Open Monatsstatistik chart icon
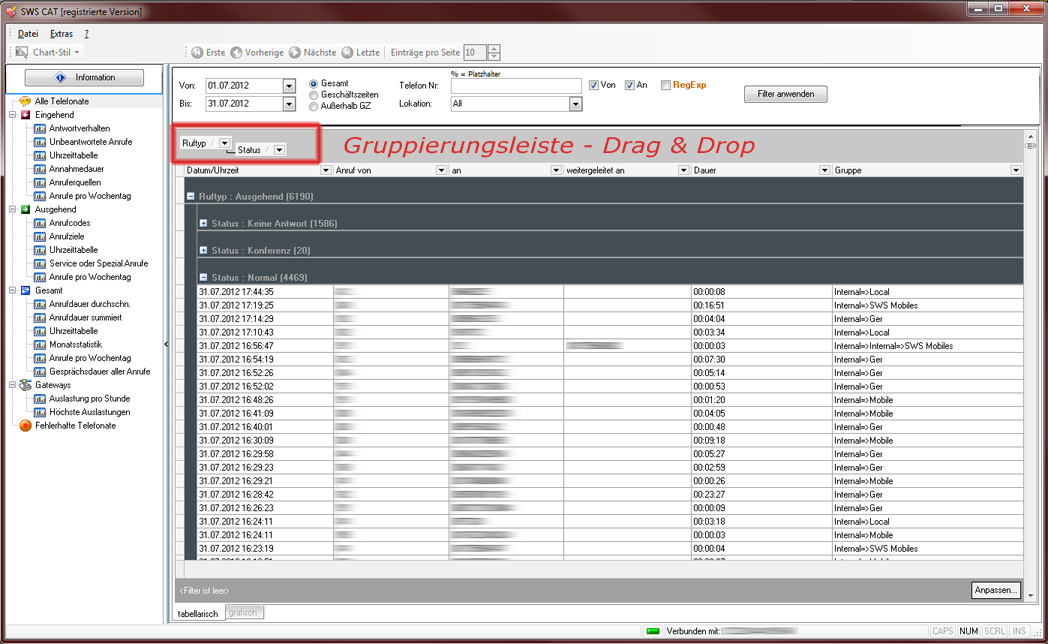 pos(39,345)
